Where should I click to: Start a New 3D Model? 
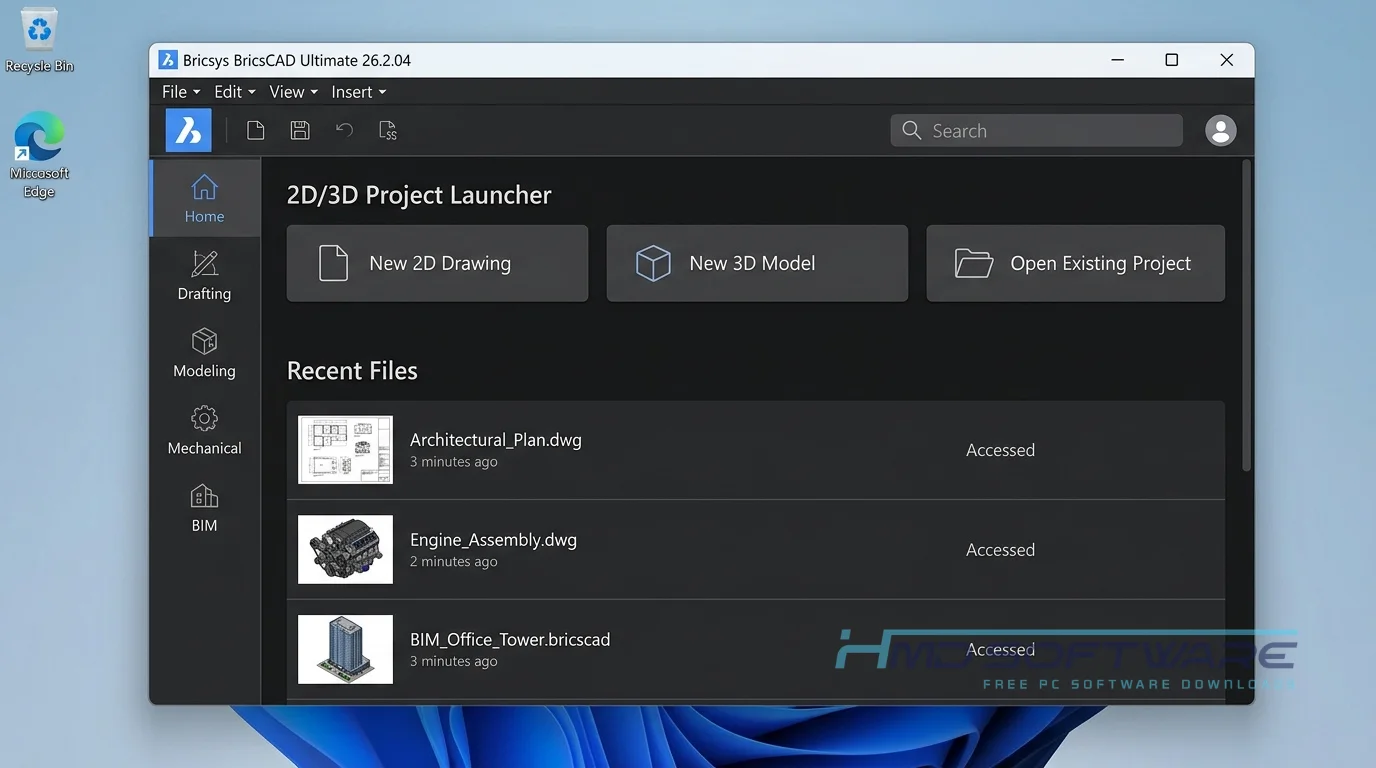[757, 263]
